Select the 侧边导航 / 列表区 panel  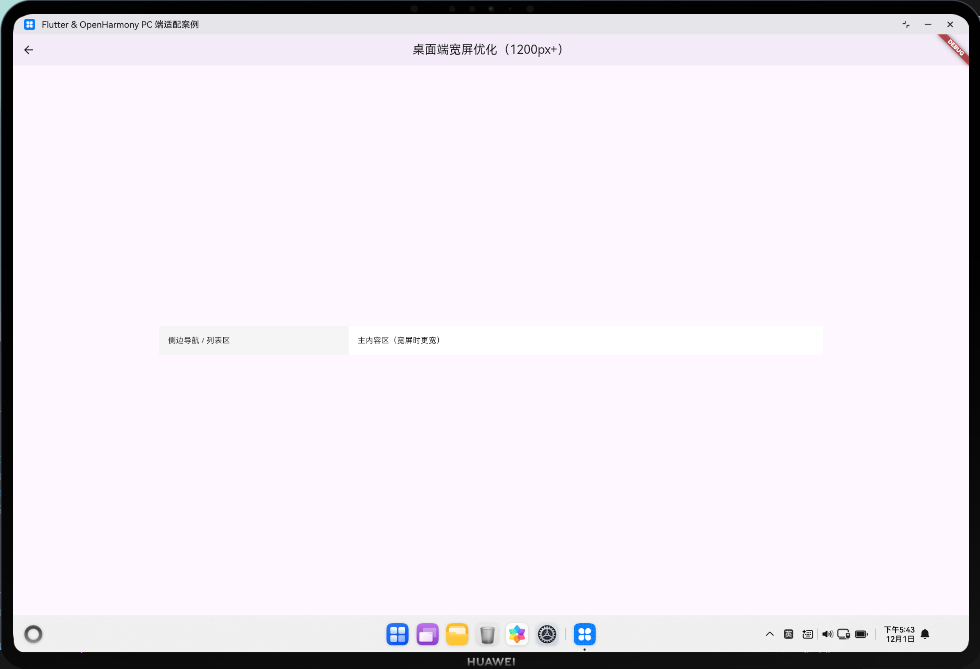click(253, 340)
